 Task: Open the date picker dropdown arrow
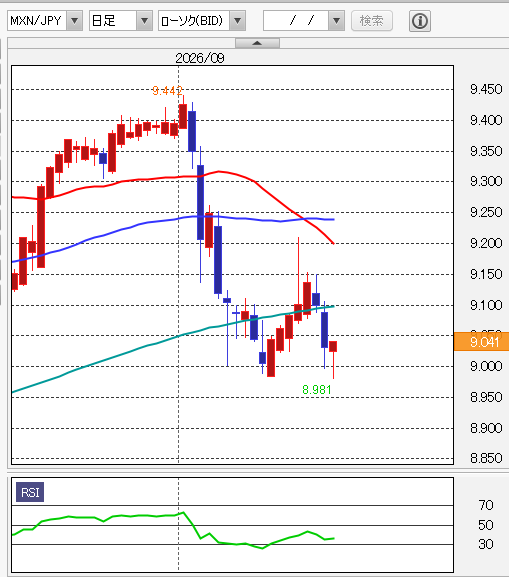(x=336, y=21)
